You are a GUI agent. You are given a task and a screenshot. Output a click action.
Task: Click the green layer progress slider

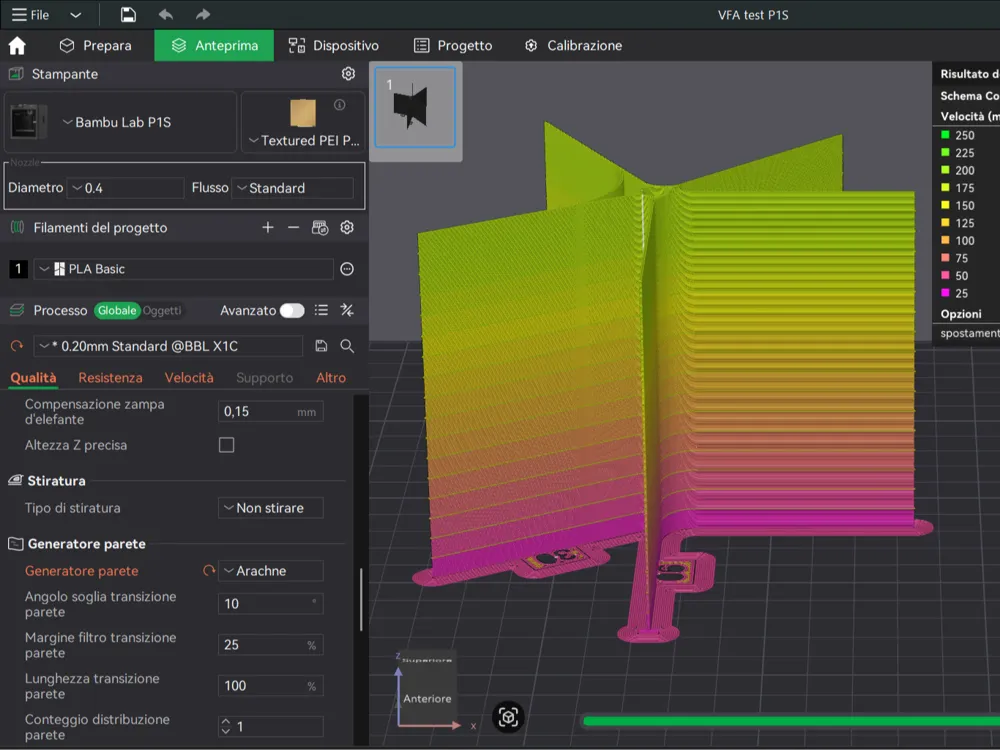point(790,720)
